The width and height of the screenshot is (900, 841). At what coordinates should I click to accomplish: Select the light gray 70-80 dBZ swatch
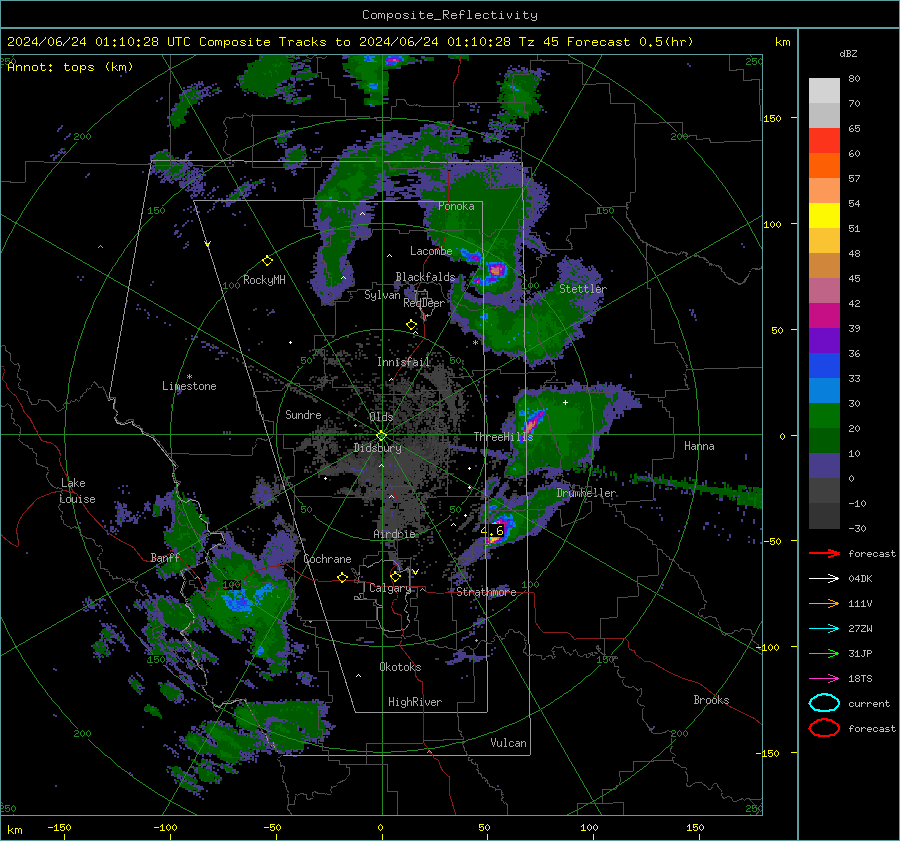tap(824, 90)
